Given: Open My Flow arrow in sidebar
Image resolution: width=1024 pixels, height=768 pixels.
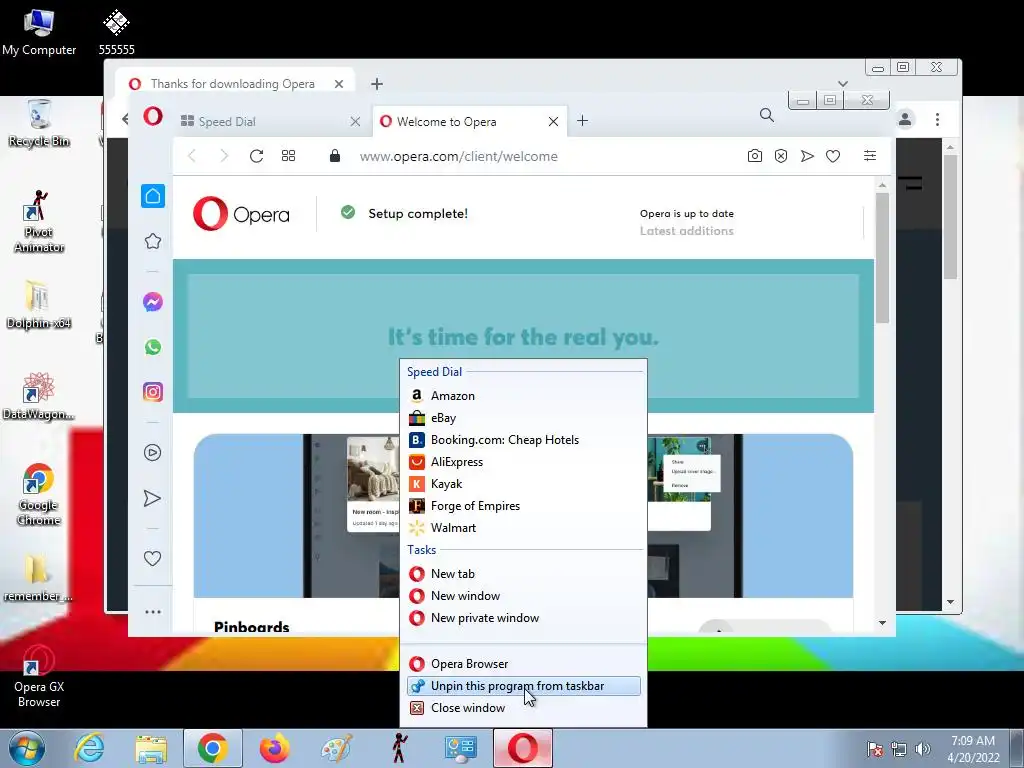Looking at the screenshot, I should coord(152,498).
